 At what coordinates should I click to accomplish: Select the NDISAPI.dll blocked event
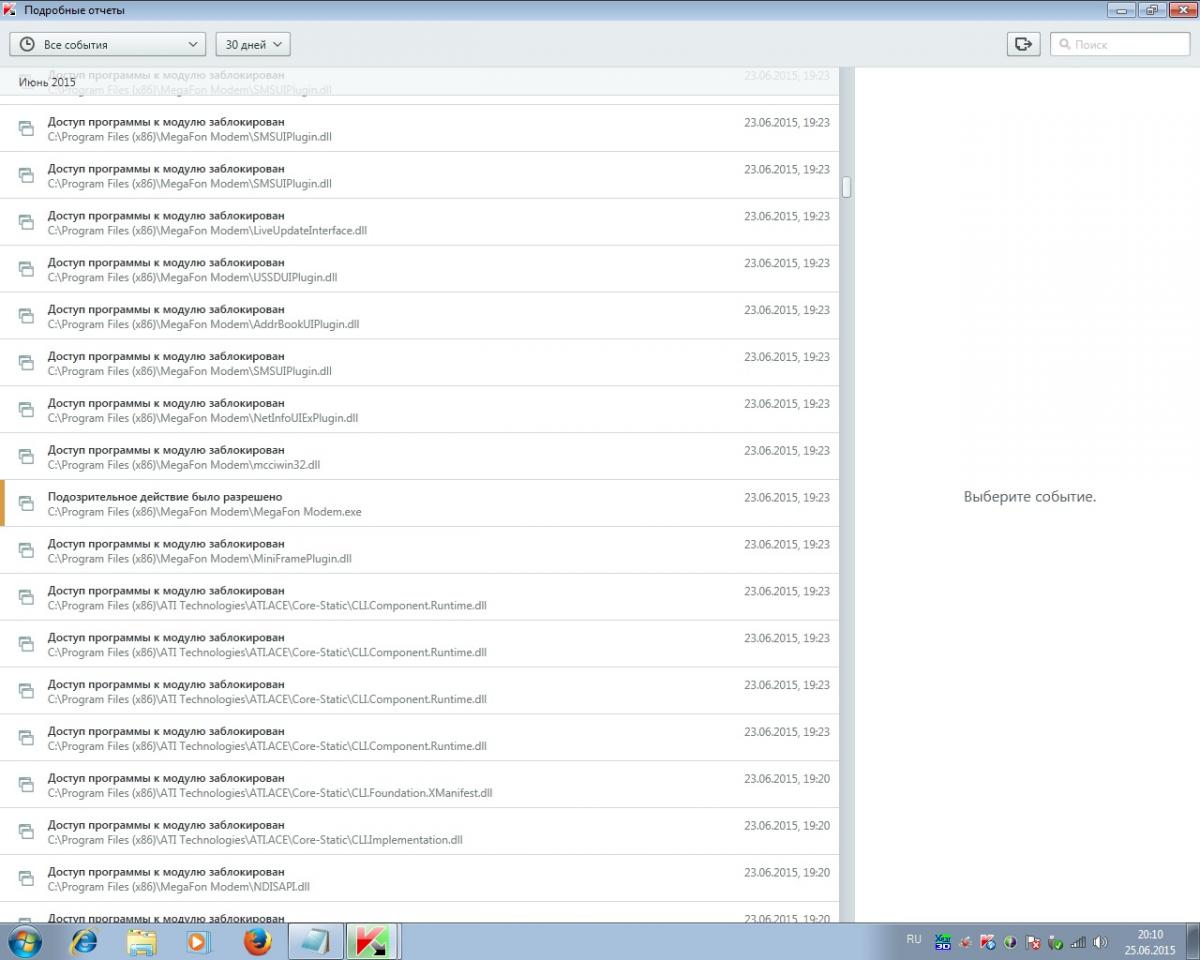click(x=419, y=878)
